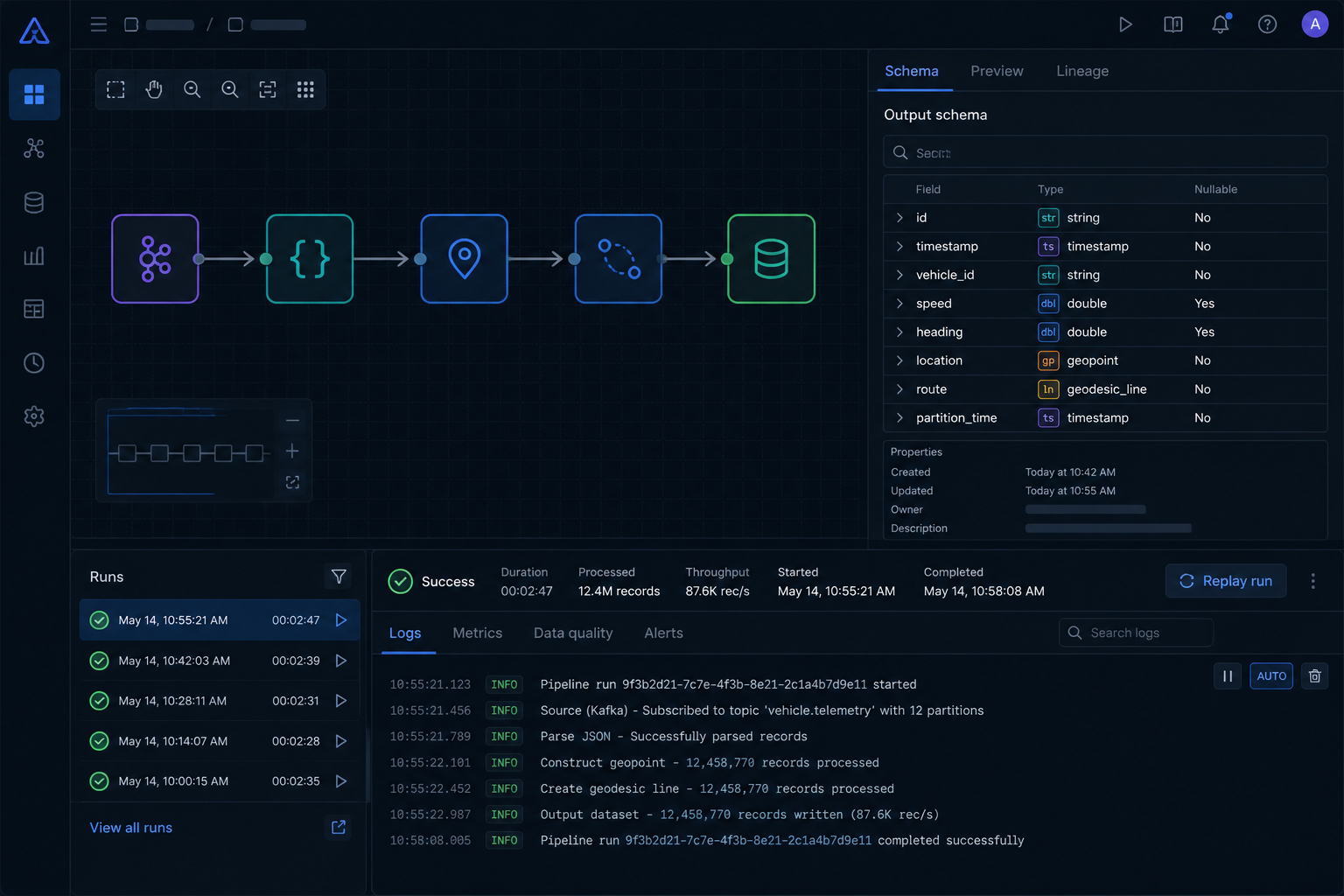Image resolution: width=1344 pixels, height=896 pixels.
Task: Expand the vehicle_id field row
Action: (x=899, y=275)
